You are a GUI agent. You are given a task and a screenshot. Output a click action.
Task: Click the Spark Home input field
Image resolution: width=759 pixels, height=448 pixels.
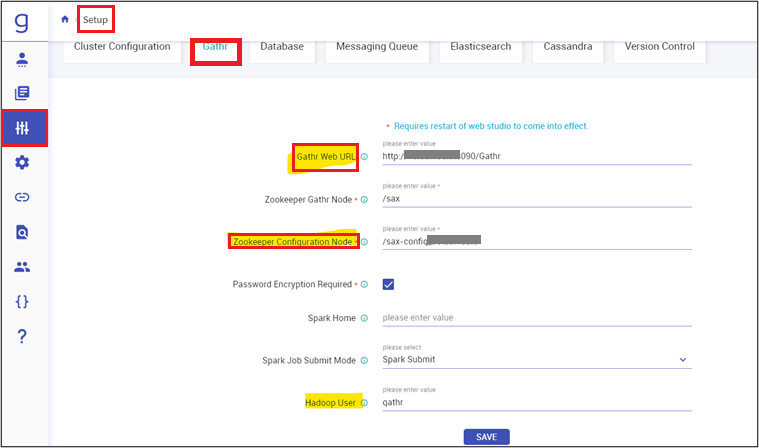(x=536, y=318)
